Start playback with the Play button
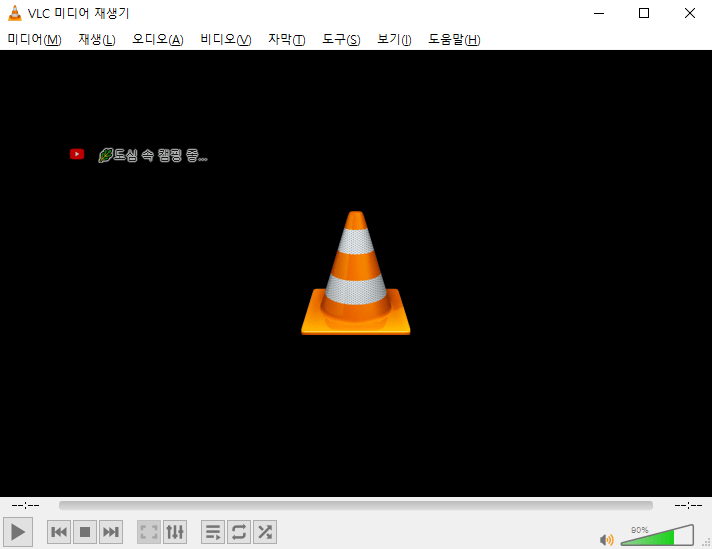 18,532
